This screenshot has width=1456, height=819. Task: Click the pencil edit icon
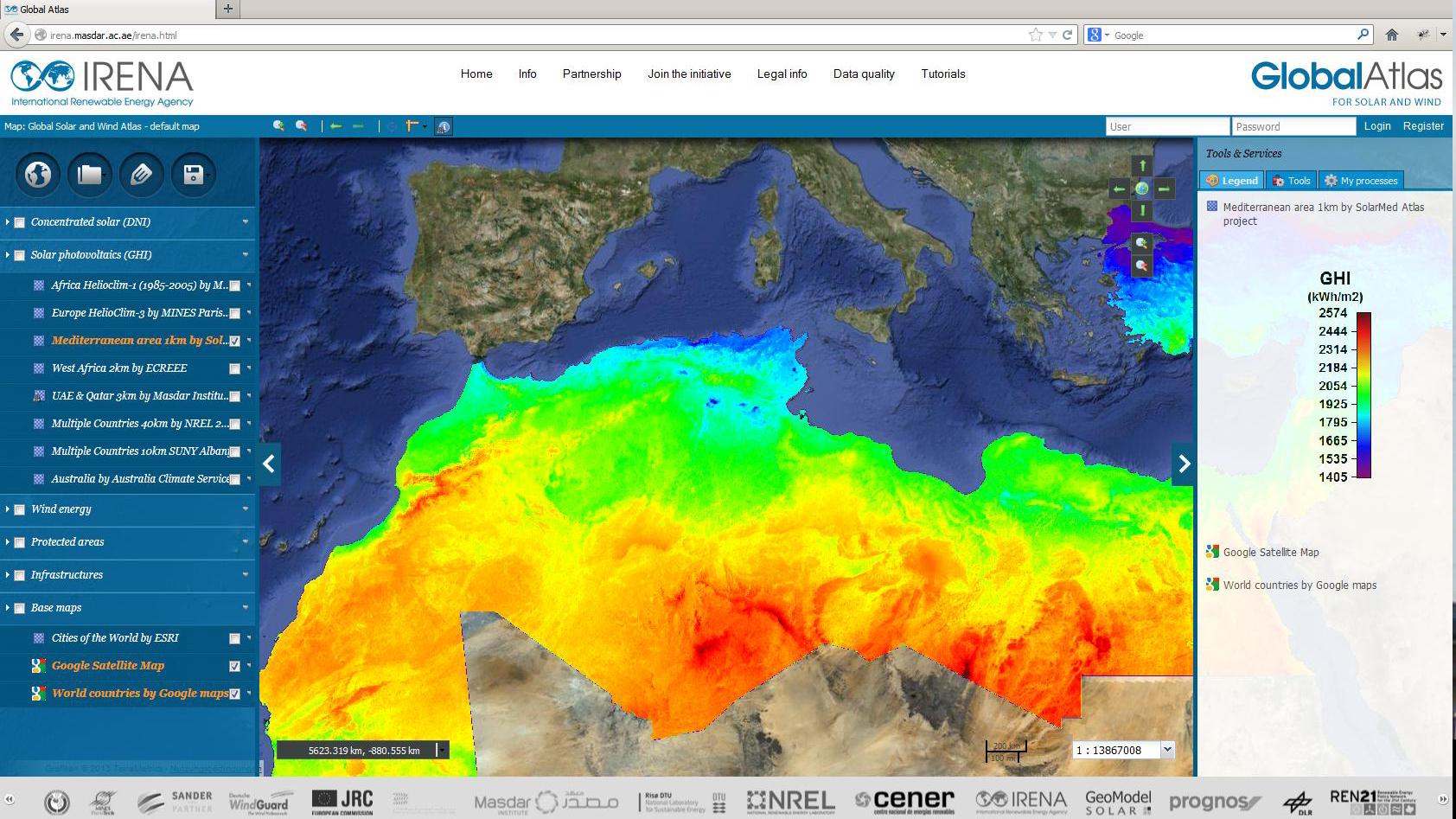(141, 174)
